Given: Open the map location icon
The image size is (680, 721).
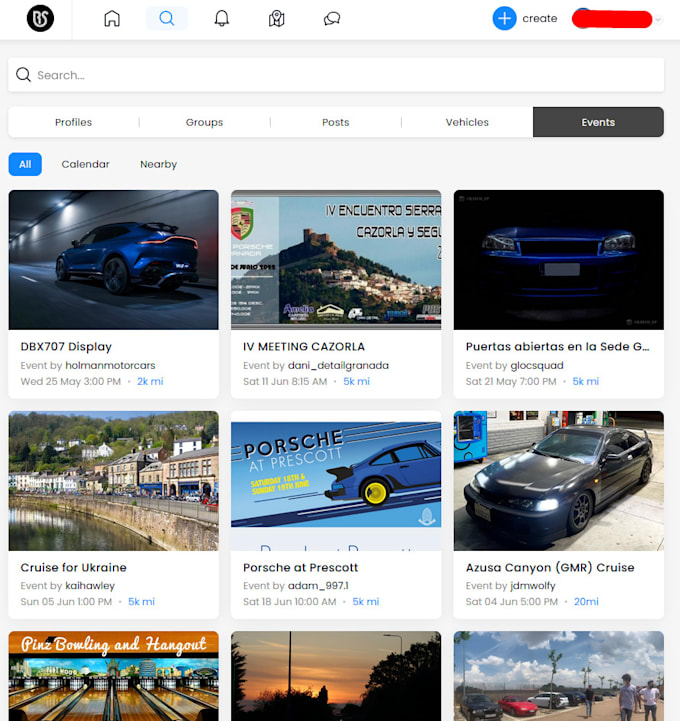Looking at the screenshot, I should [x=276, y=18].
